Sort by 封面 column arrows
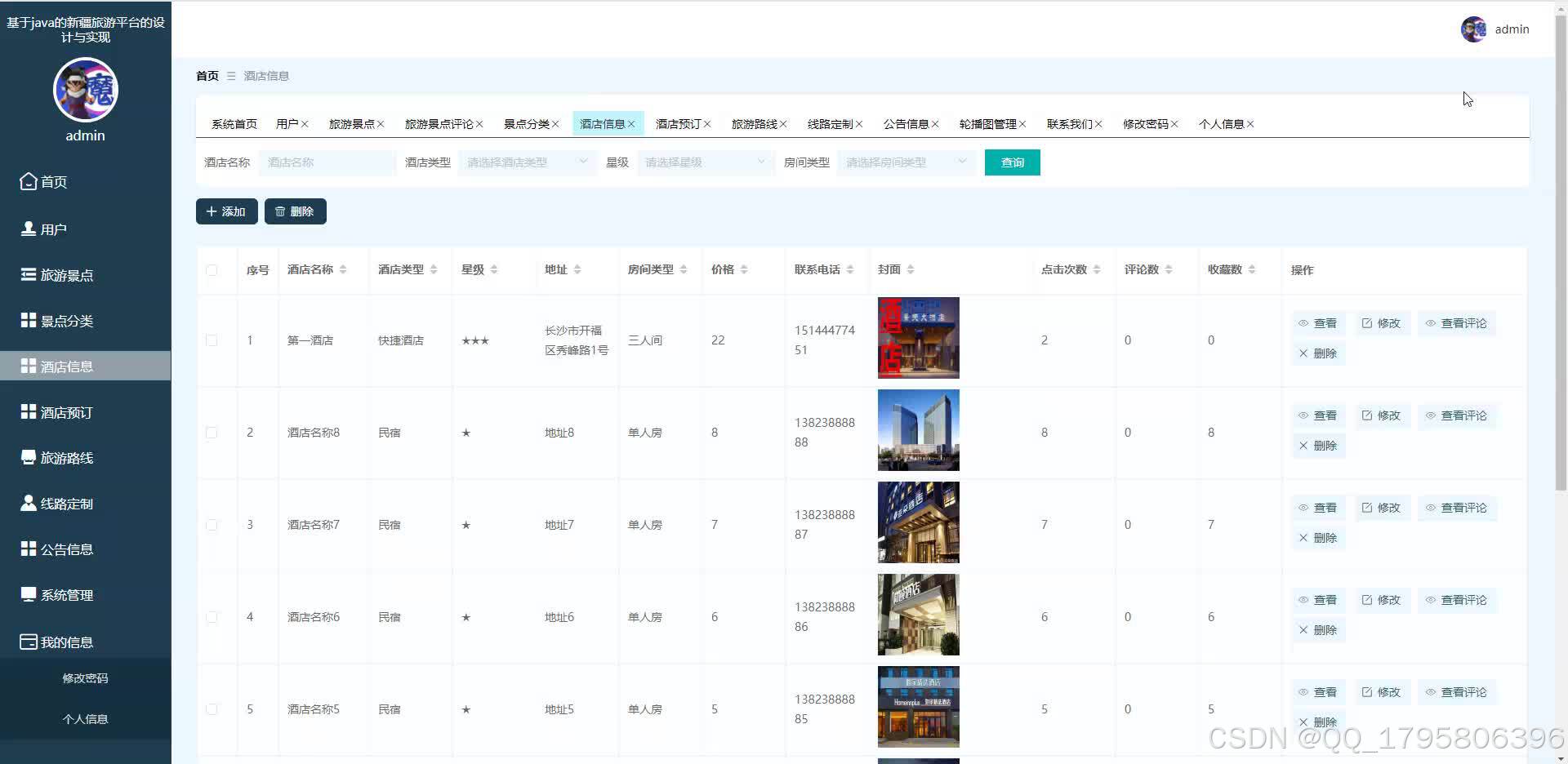 coord(911,269)
